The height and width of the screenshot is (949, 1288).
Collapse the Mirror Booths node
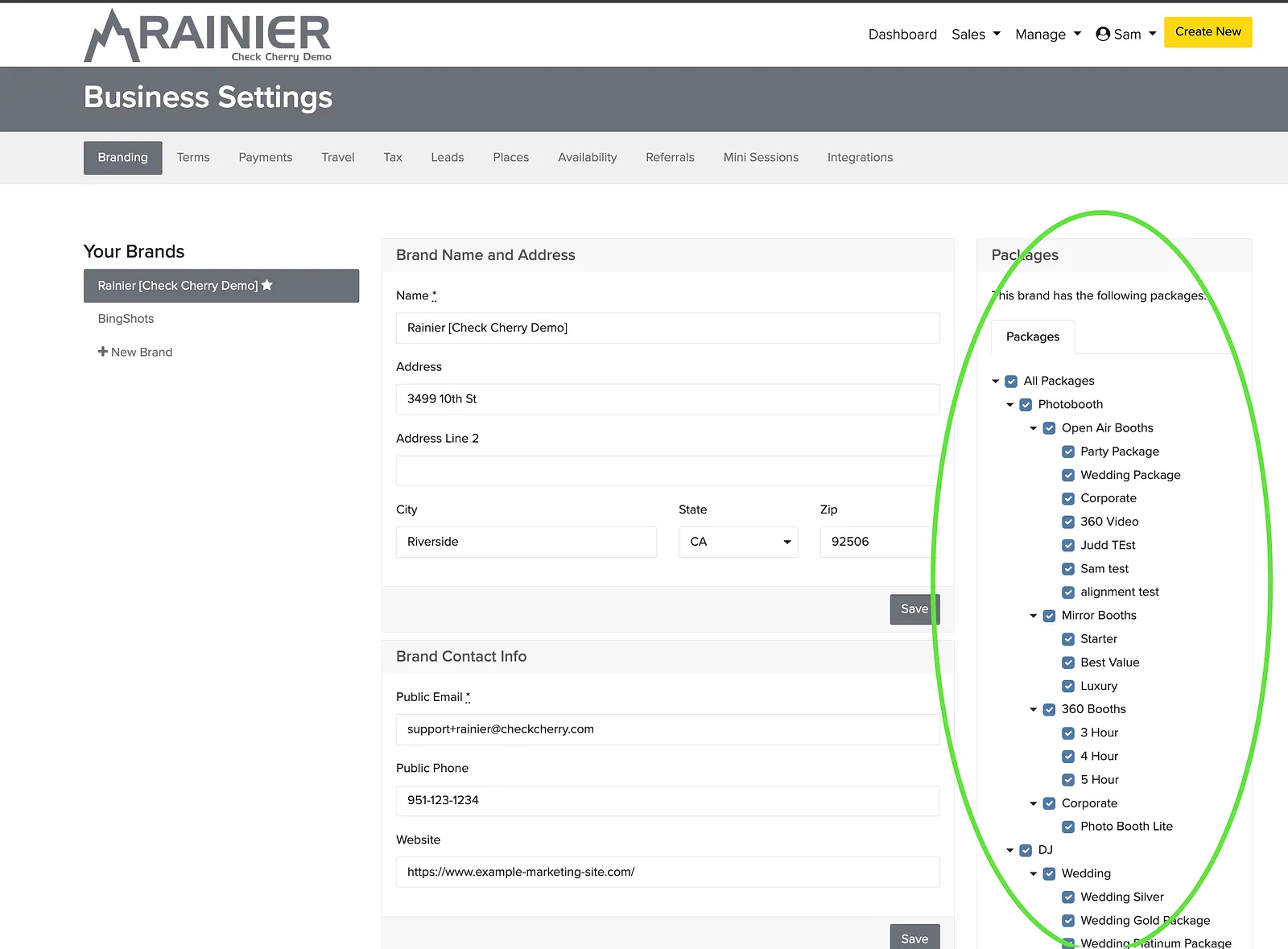(1034, 616)
